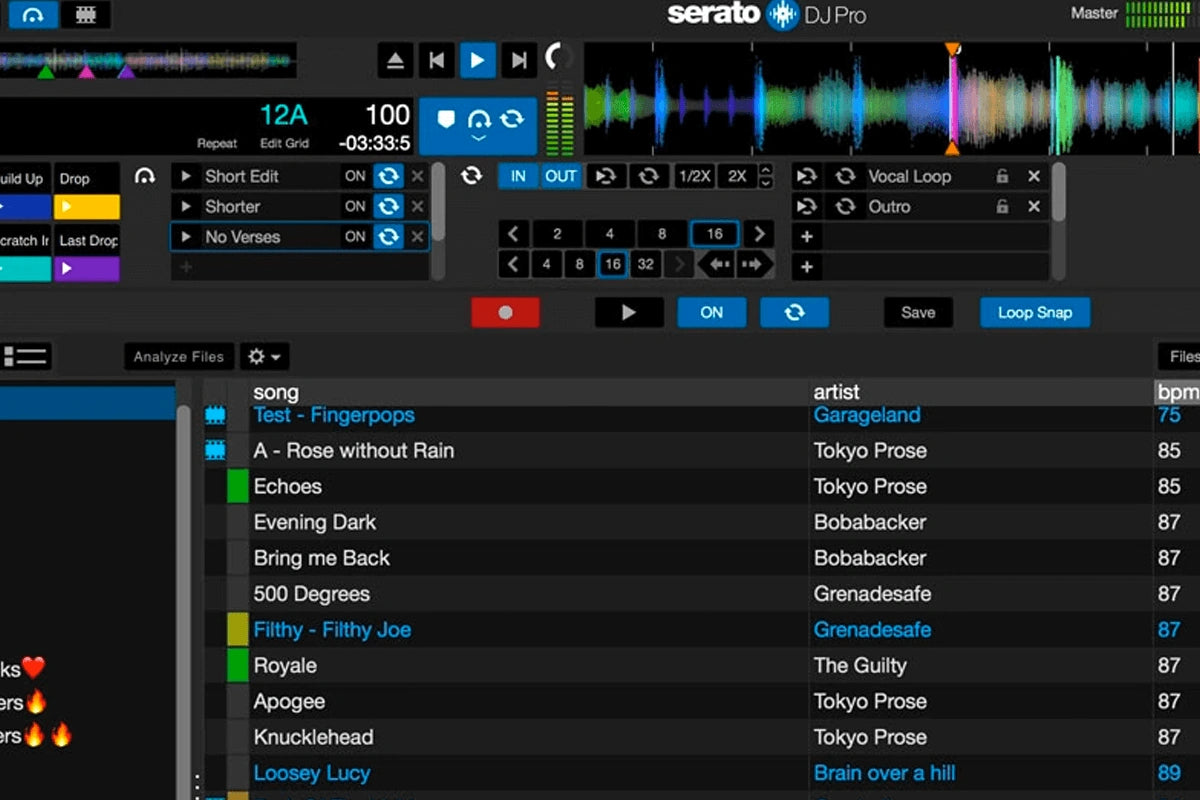Click the red record icon in the Flip panel
The height and width of the screenshot is (800, 1200).
click(x=505, y=312)
